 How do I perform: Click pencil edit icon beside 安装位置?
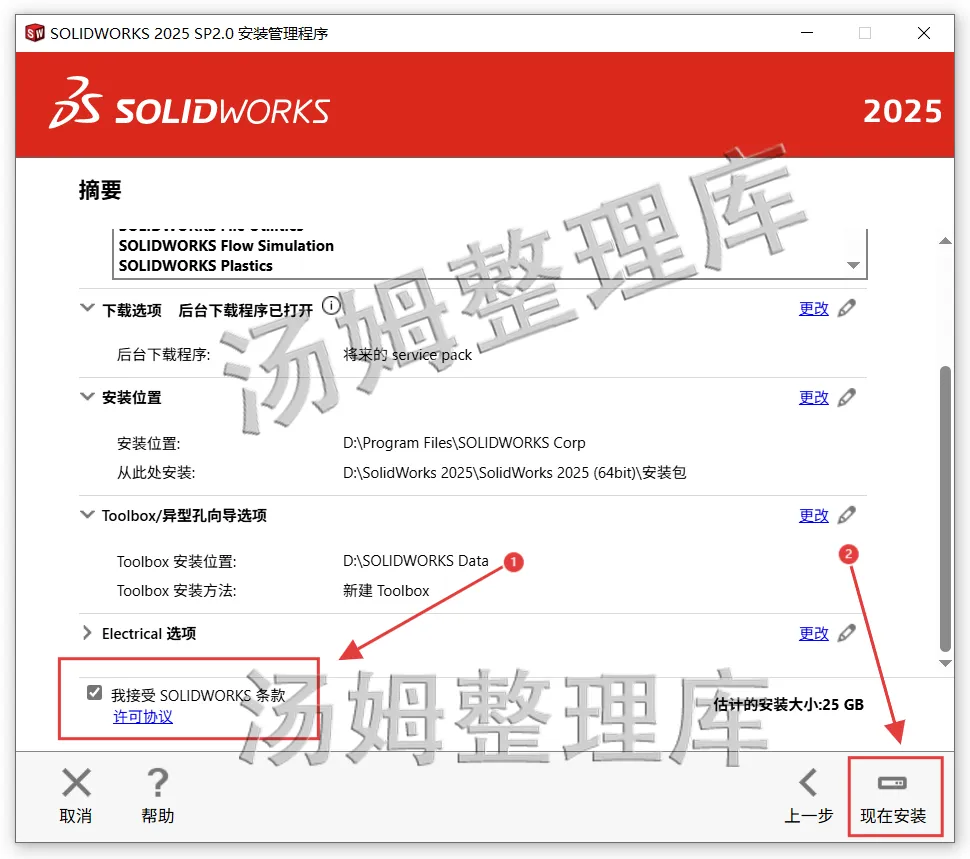tap(847, 397)
